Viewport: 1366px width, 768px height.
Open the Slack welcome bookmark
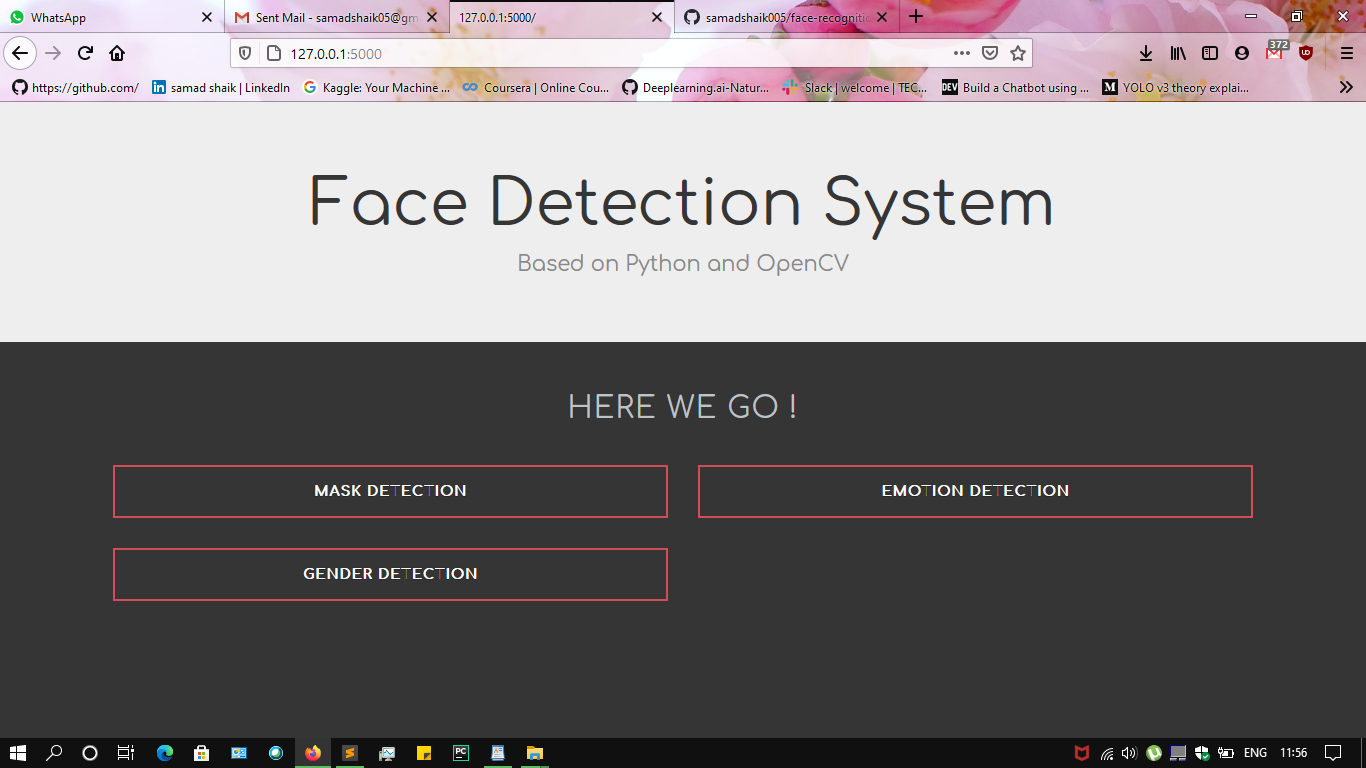tap(855, 87)
